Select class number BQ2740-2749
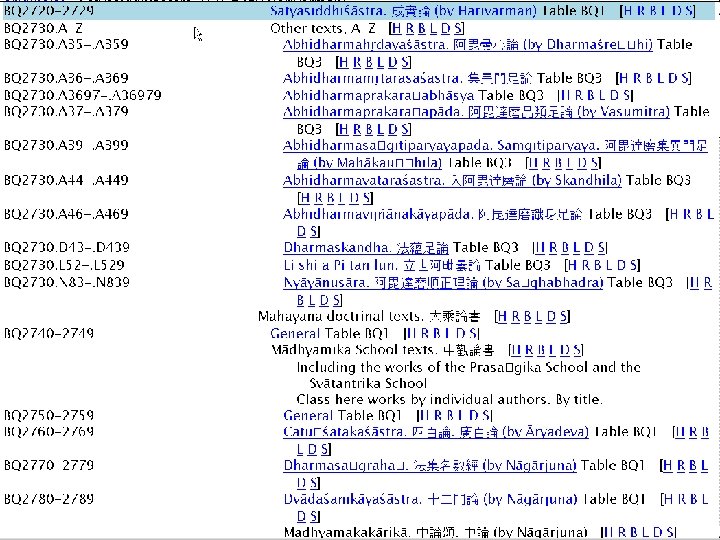Screen dimensions: 720x540 pyautogui.click(x=49, y=333)
